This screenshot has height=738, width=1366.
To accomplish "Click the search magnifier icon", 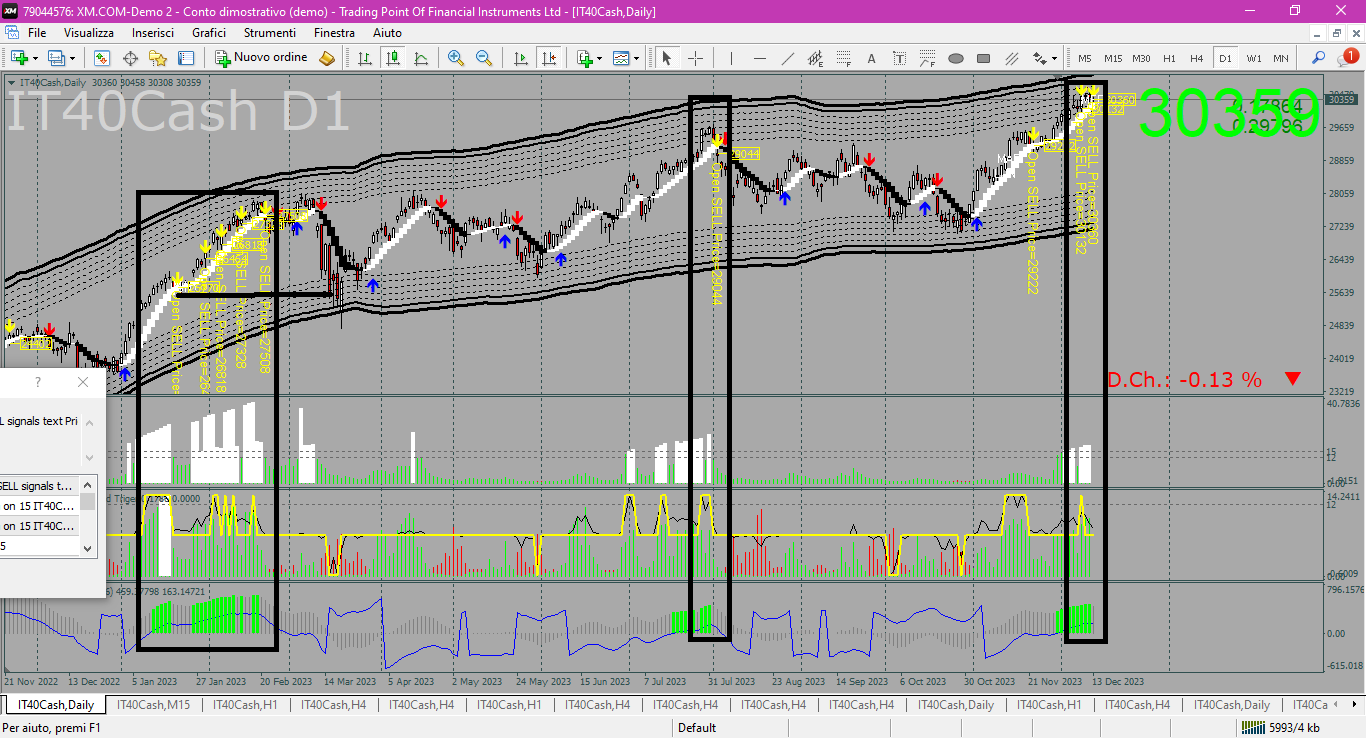I will [1319, 58].
